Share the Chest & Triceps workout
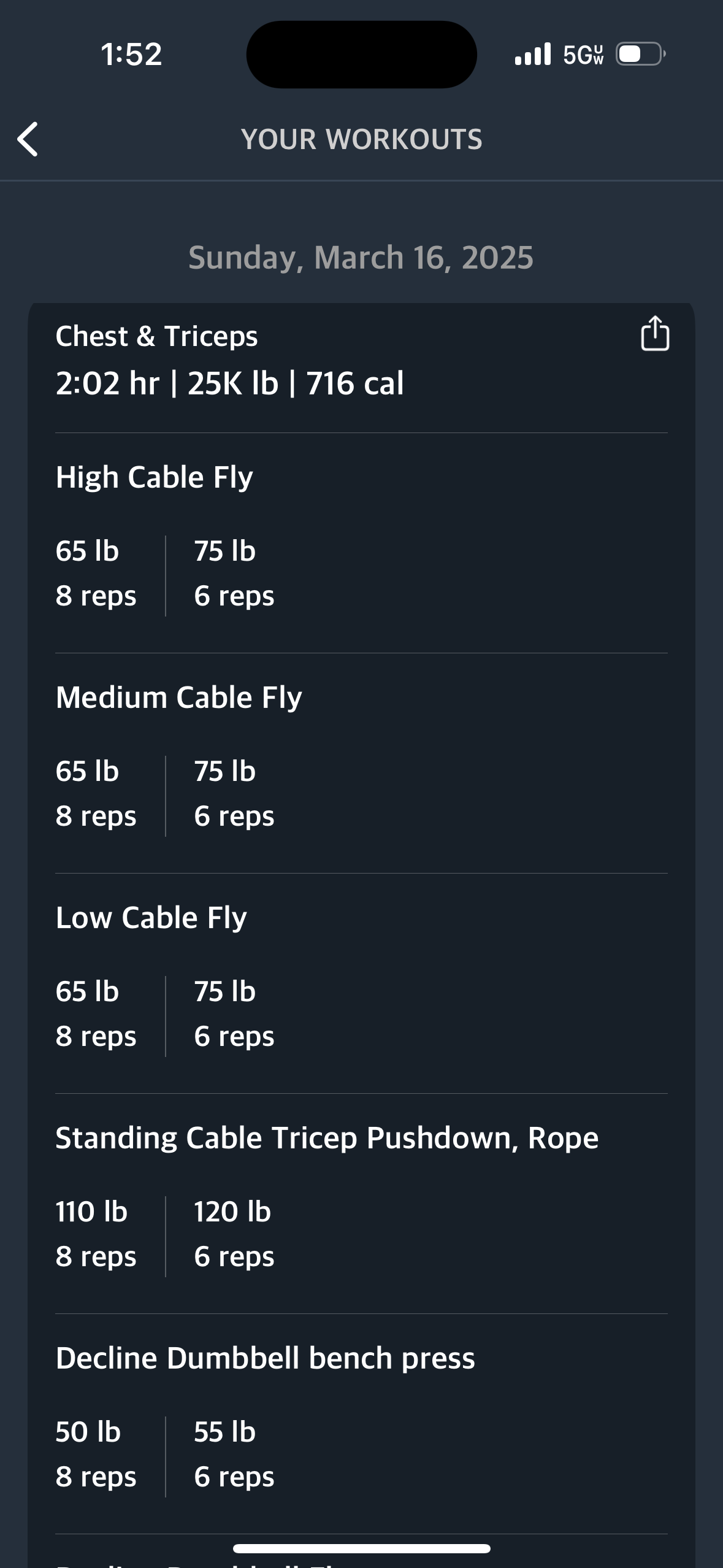 [x=655, y=334]
